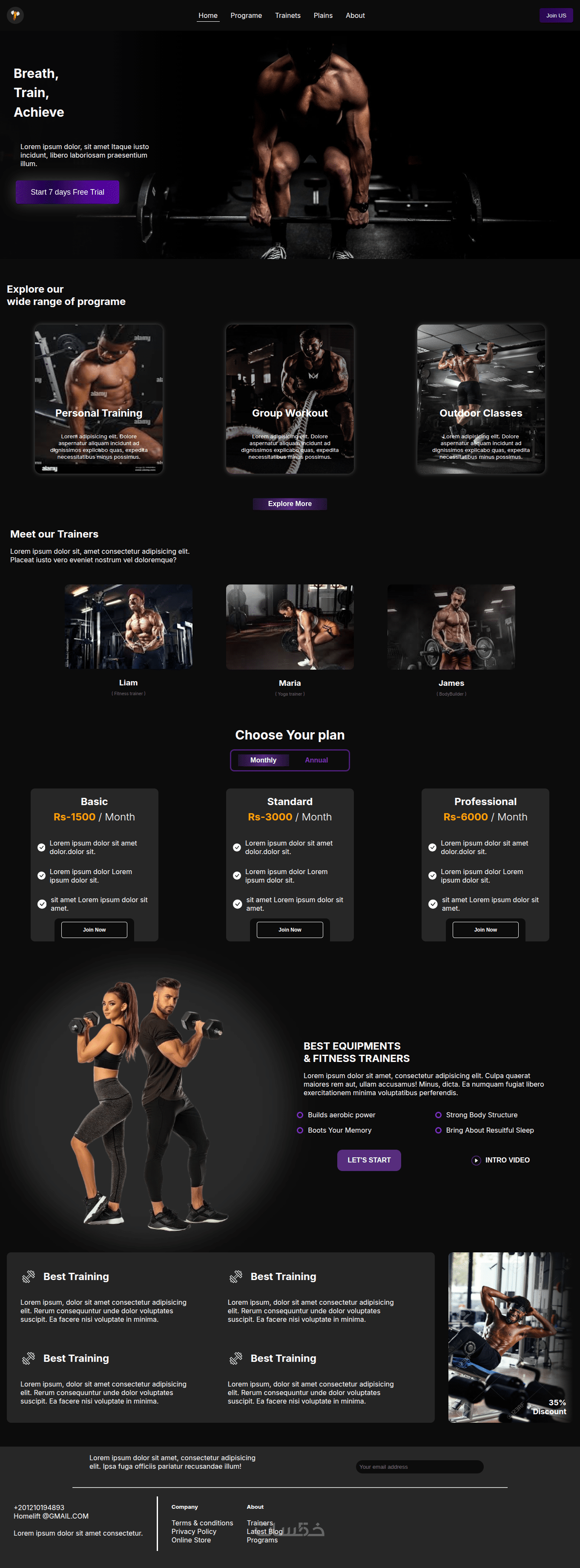Start the 7 days Free Trial
The image size is (580, 1568).
tap(68, 193)
